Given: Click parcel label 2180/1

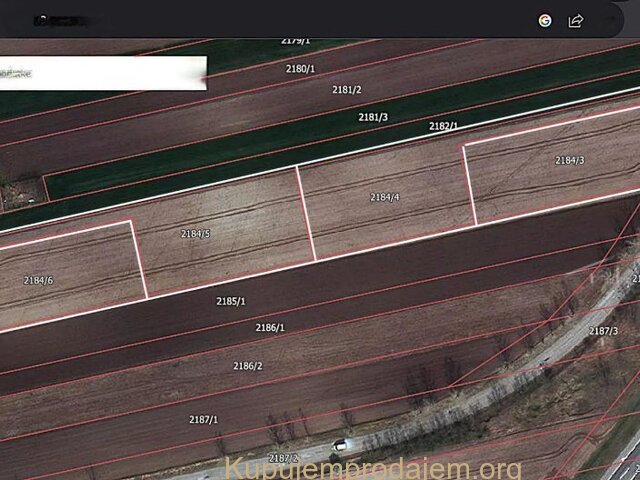Looking at the screenshot, I should (300, 69).
